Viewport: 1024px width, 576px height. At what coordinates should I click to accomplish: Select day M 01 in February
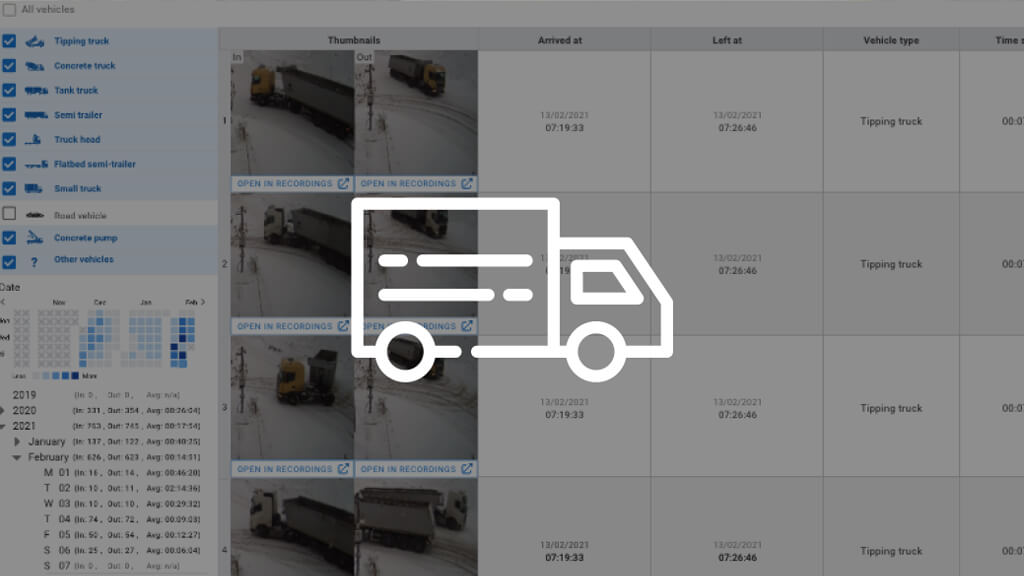(121, 473)
